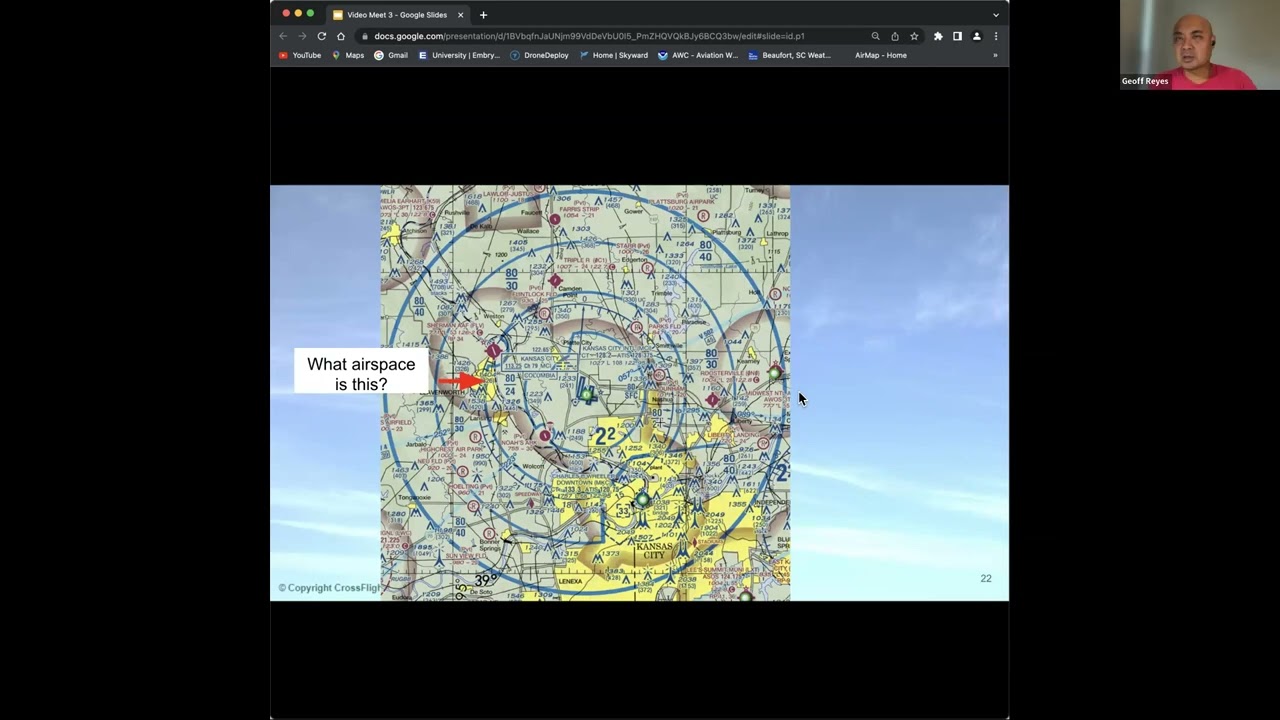Open the Home | Skyward bookmark
1280x720 pixels.
pyautogui.click(x=613, y=55)
